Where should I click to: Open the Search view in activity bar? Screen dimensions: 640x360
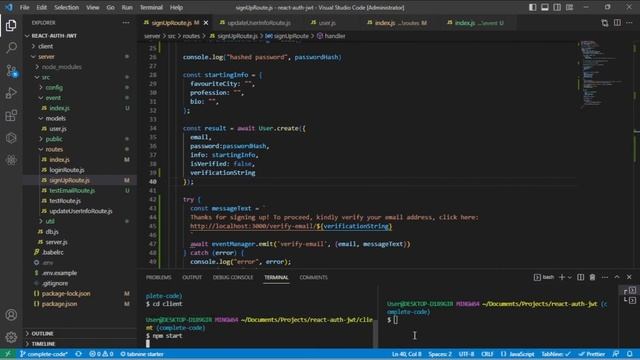tap(11, 48)
